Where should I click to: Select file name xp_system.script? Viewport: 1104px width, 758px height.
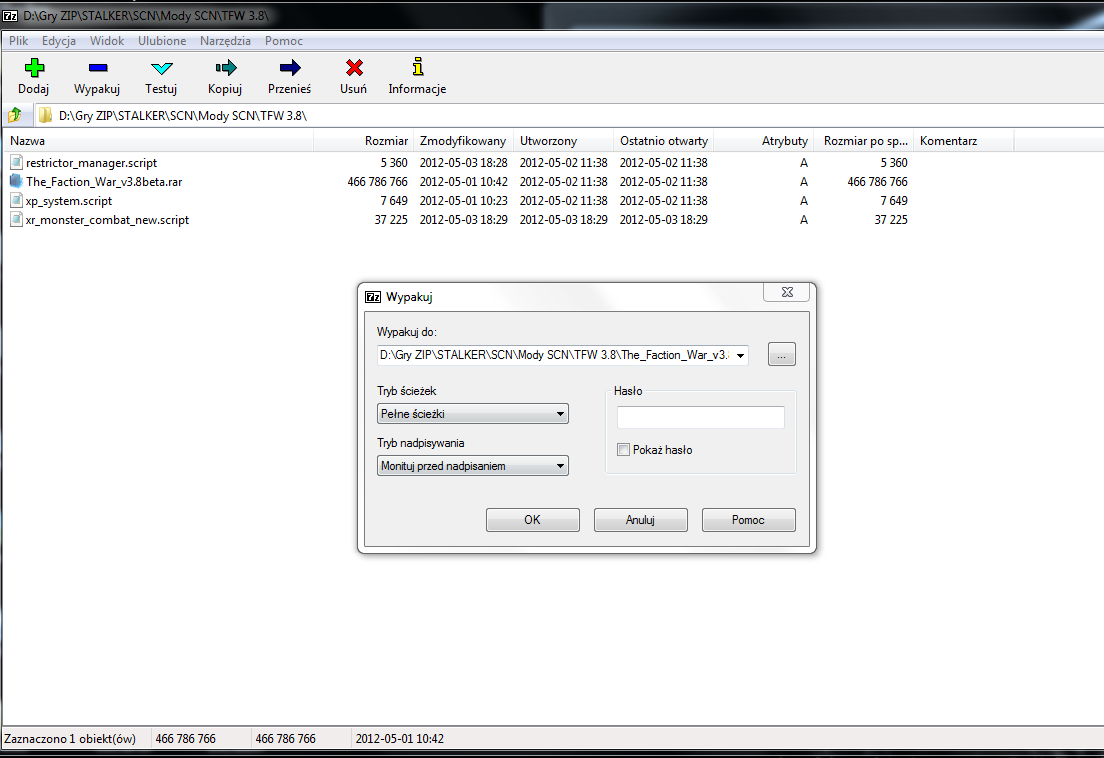(x=69, y=201)
